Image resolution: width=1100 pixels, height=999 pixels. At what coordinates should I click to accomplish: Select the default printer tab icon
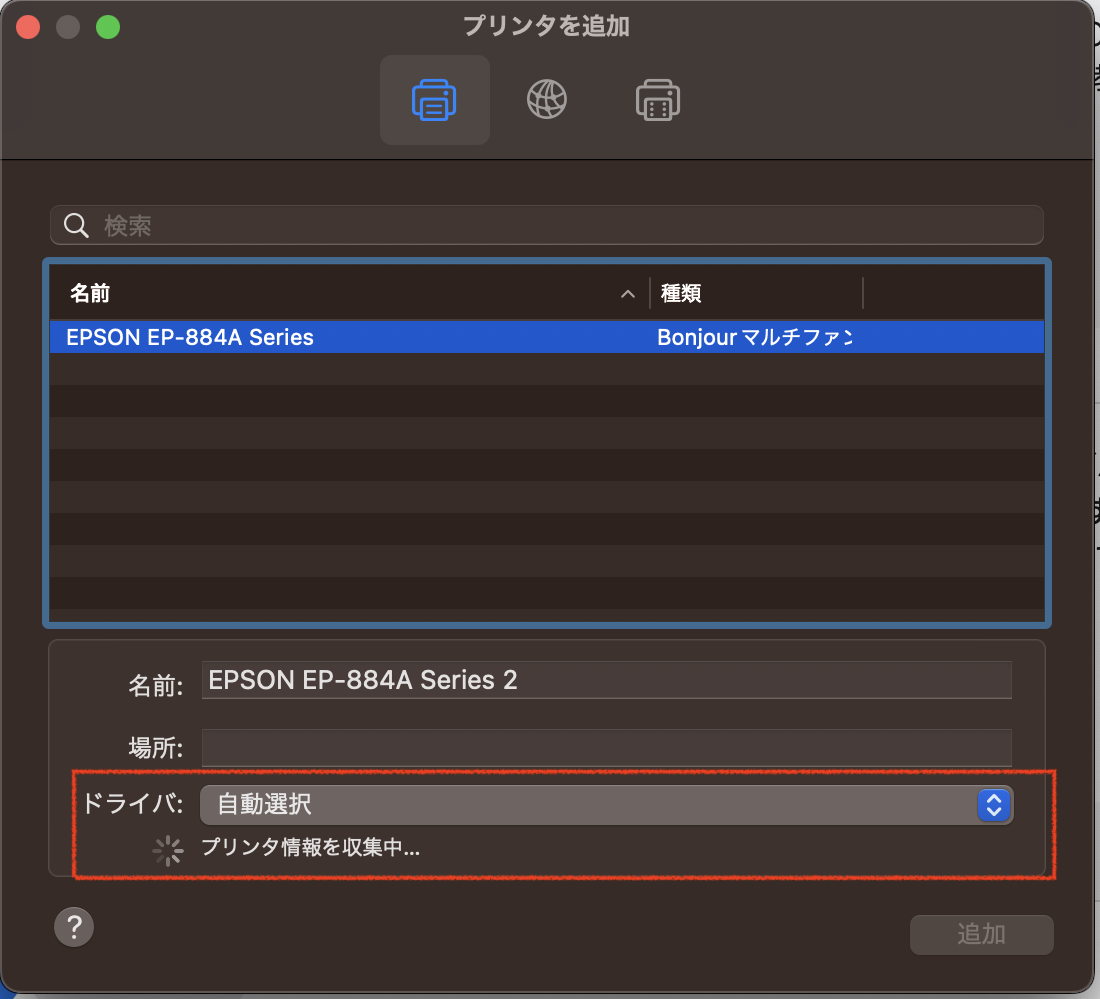(434, 100)
